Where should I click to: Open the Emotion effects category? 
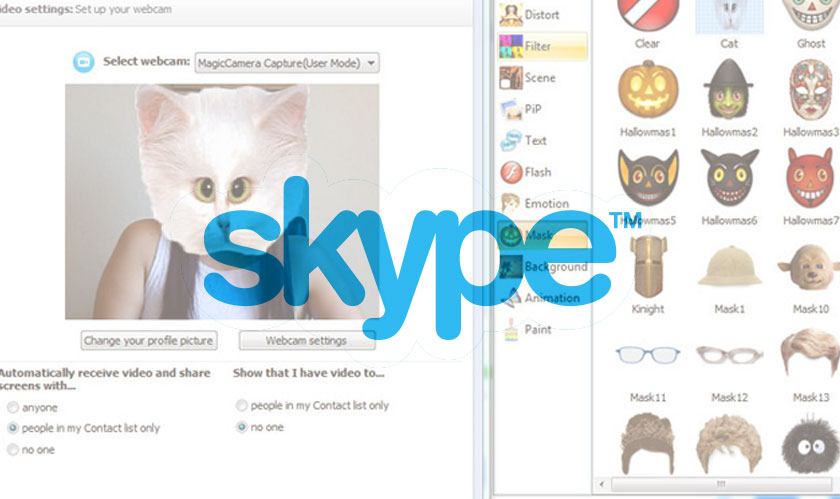click(542, 204)
